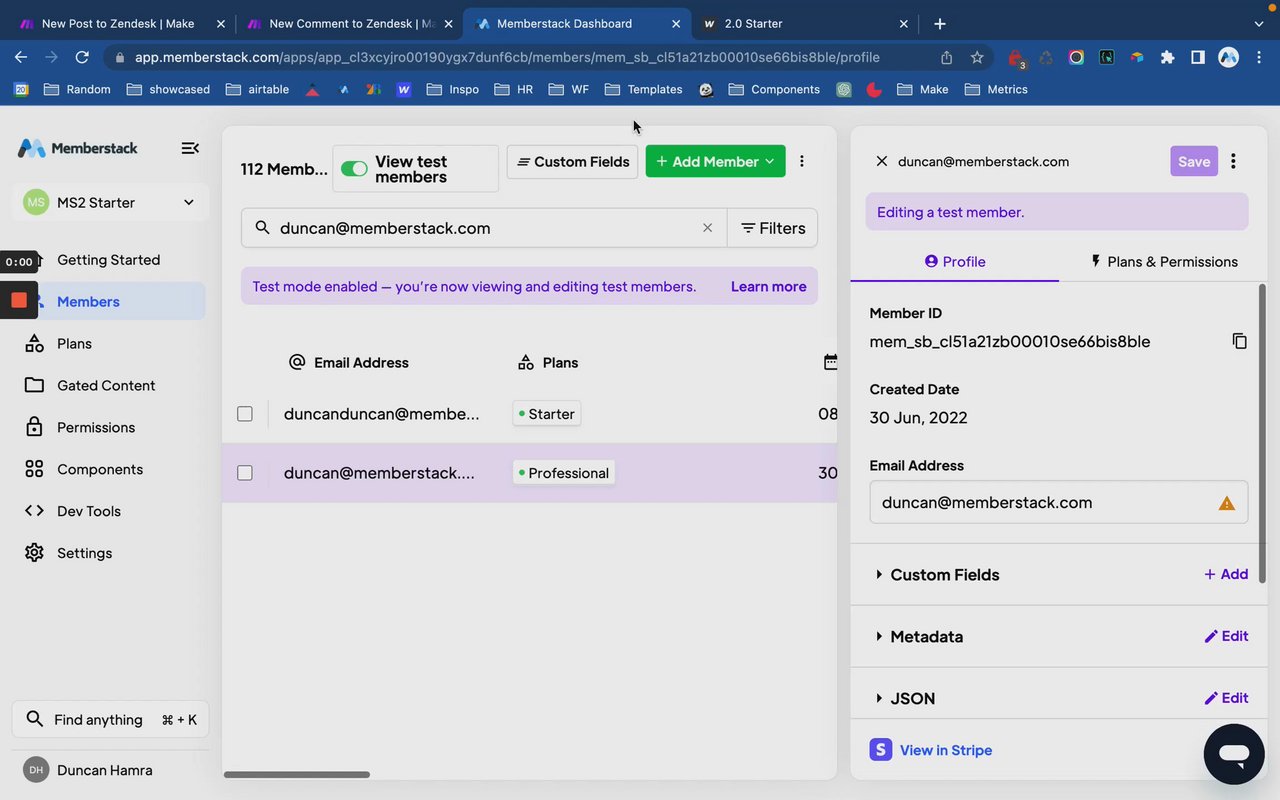The image size is (1280, 800).
Task: Click the Starter plan badge
Action: (x=547, y=414)
